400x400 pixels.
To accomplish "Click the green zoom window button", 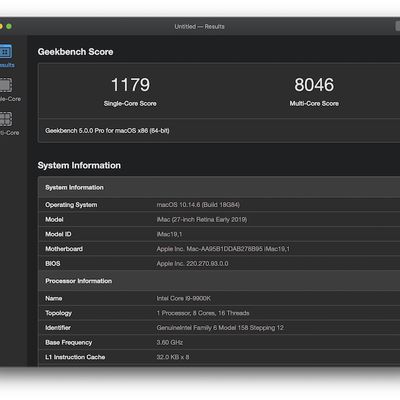I will 9,26.
